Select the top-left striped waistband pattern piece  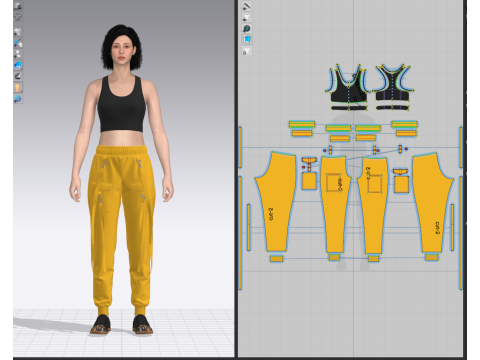click(x=302, y=125)
